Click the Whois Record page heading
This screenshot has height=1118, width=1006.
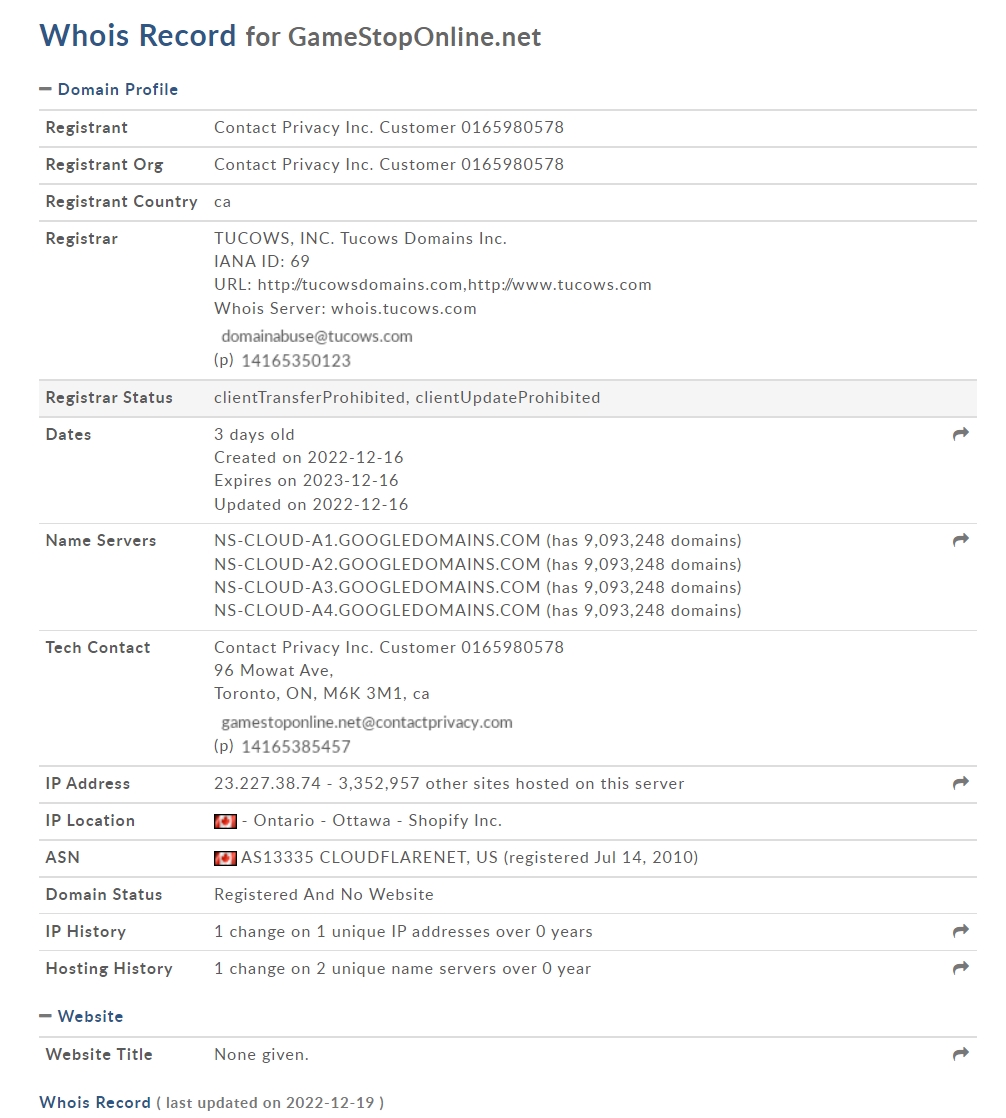138,36
